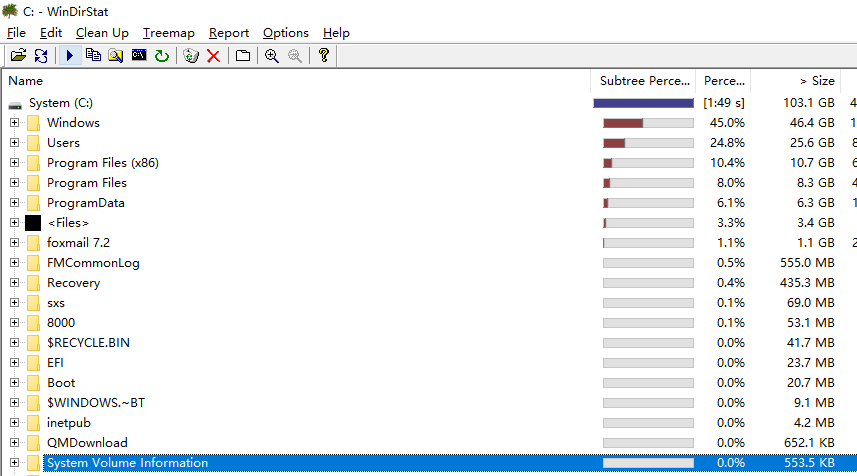Open the Options menu
Image resolution: width=857 pixels, height=476 pixels.
(x=286, y=33)
